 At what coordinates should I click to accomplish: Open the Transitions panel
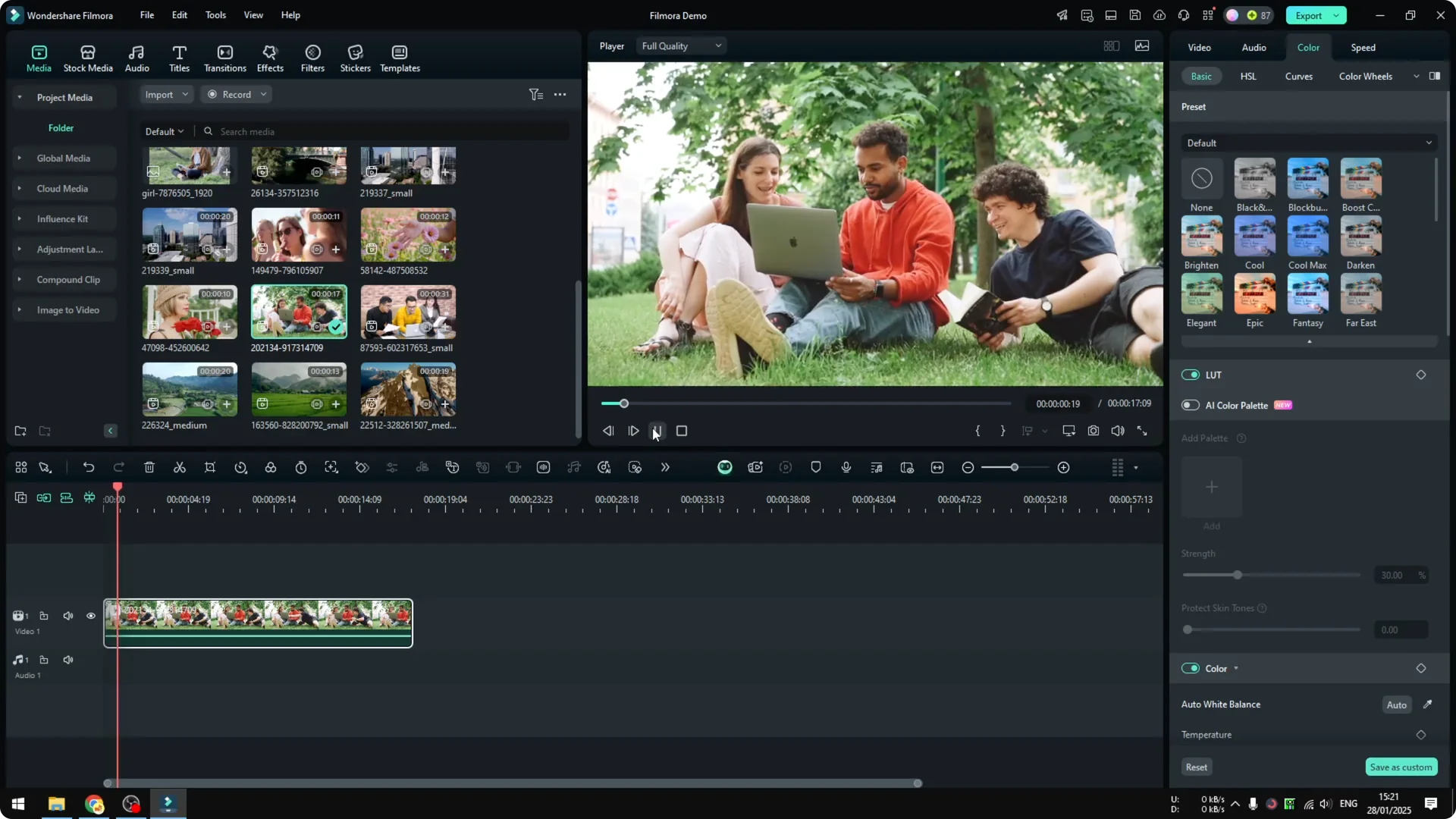tap(224, 58)
